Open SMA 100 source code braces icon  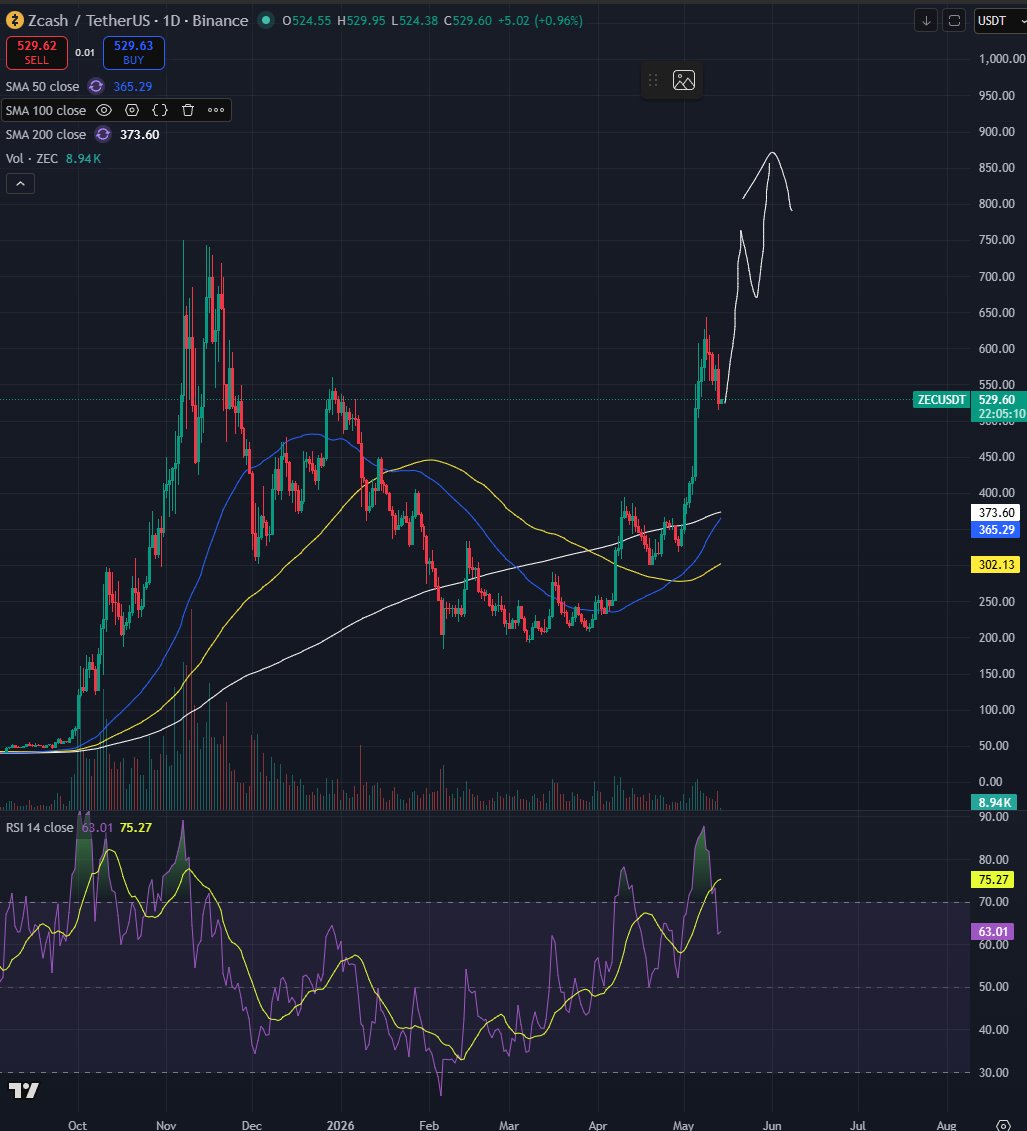tap(160, 110)
